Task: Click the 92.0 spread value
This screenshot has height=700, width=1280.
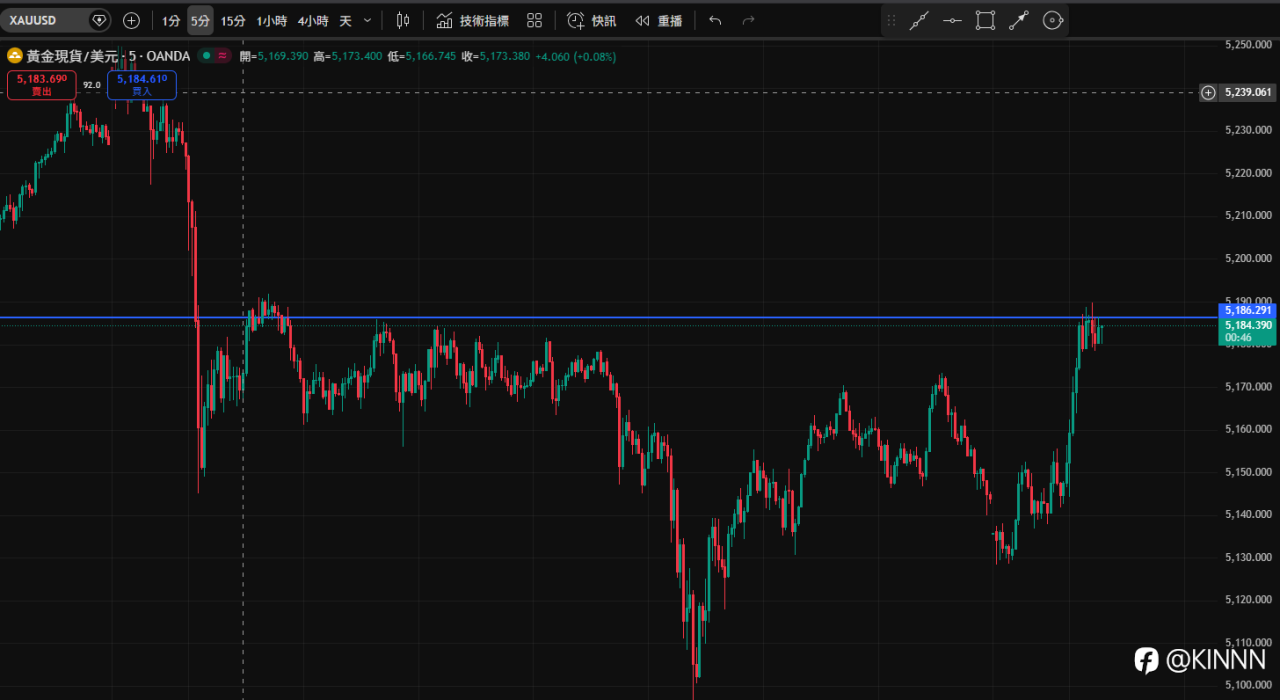Action: click(x=92, y=85)
